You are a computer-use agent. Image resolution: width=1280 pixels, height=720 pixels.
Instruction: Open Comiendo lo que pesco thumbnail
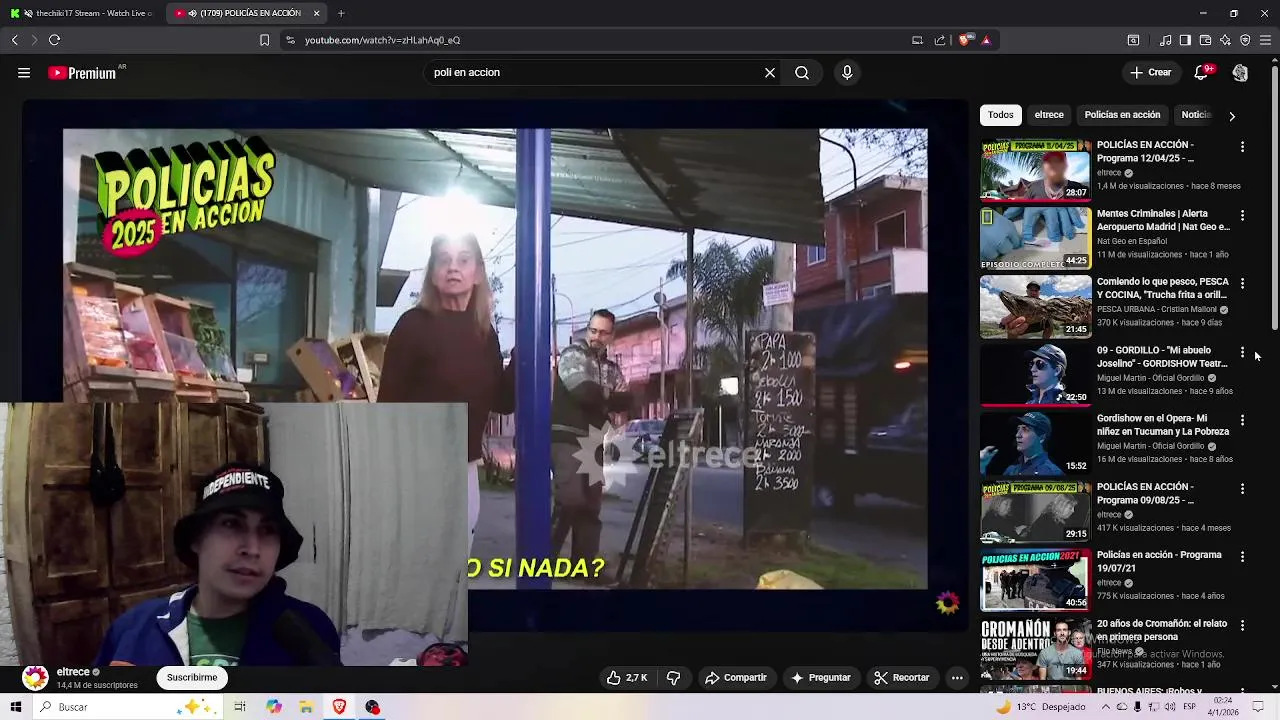tap(1035, 307)
